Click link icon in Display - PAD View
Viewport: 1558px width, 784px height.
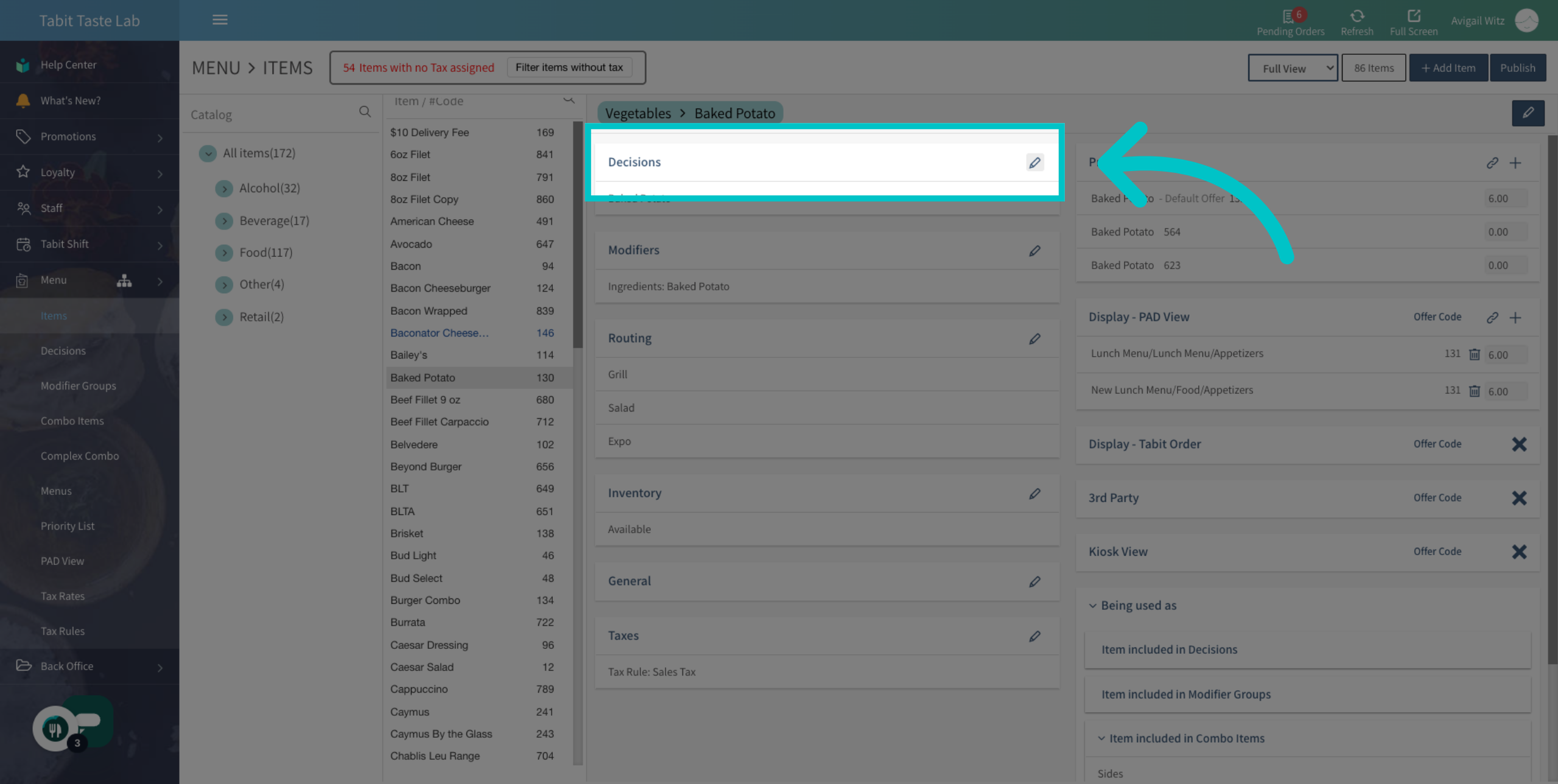click(x=1492, y=317)
